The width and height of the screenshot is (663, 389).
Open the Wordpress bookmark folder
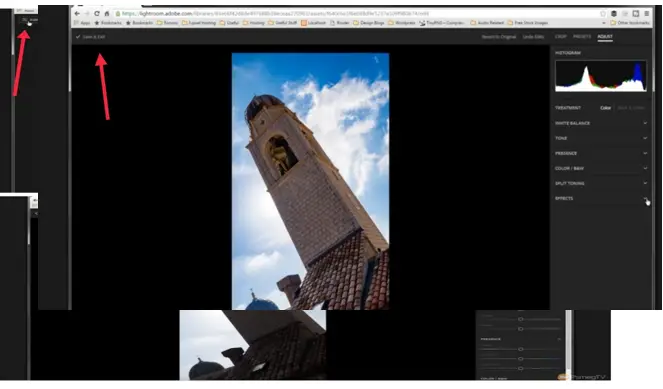pyautogui.click(x=402, y=23)
